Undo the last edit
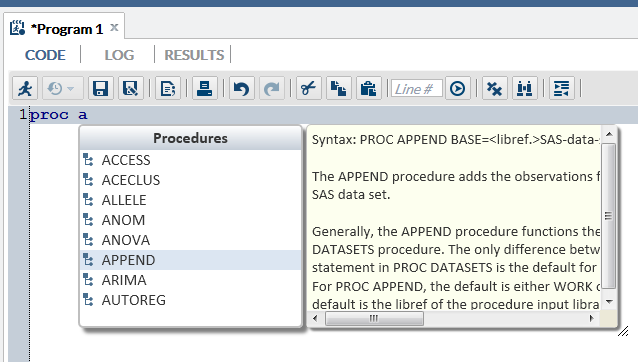The image size is (638, 362). pos(242,88)
